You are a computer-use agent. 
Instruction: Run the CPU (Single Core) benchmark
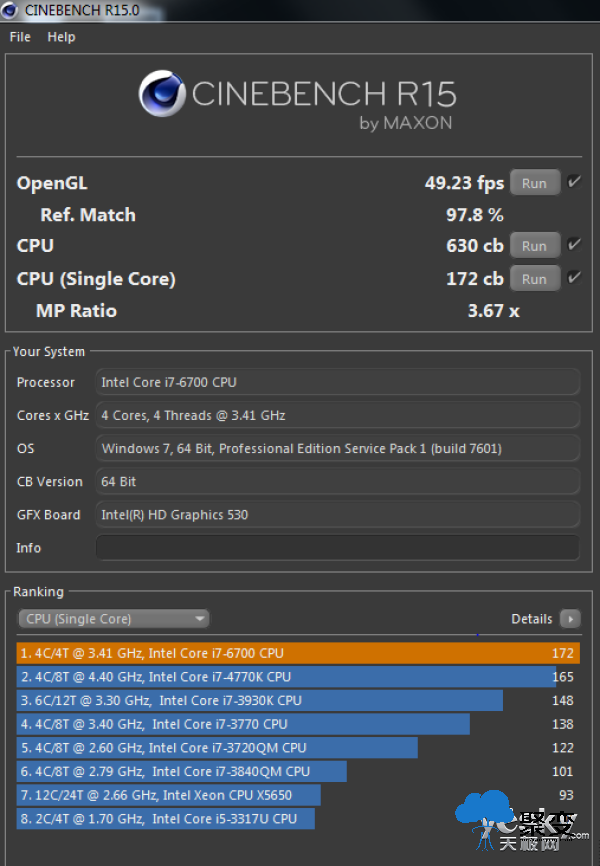coord(534,279)
